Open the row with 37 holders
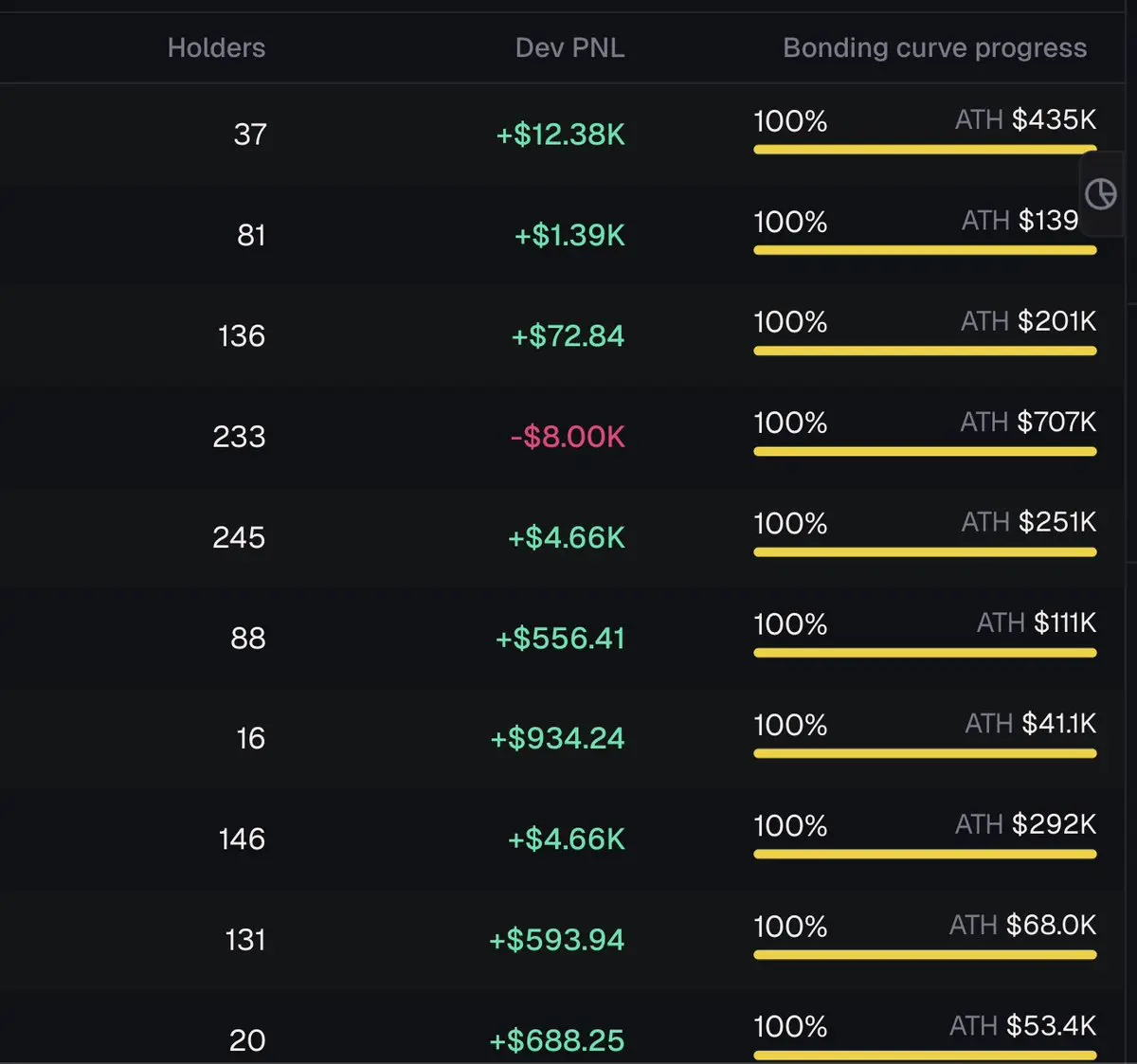 point(568,134)
